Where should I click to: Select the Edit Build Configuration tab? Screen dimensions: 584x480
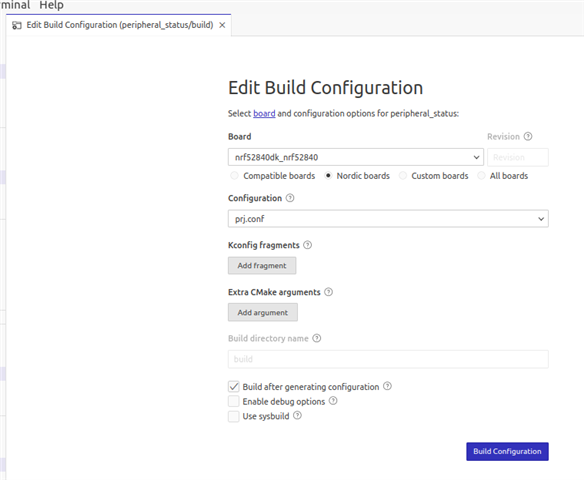point(118,25)
